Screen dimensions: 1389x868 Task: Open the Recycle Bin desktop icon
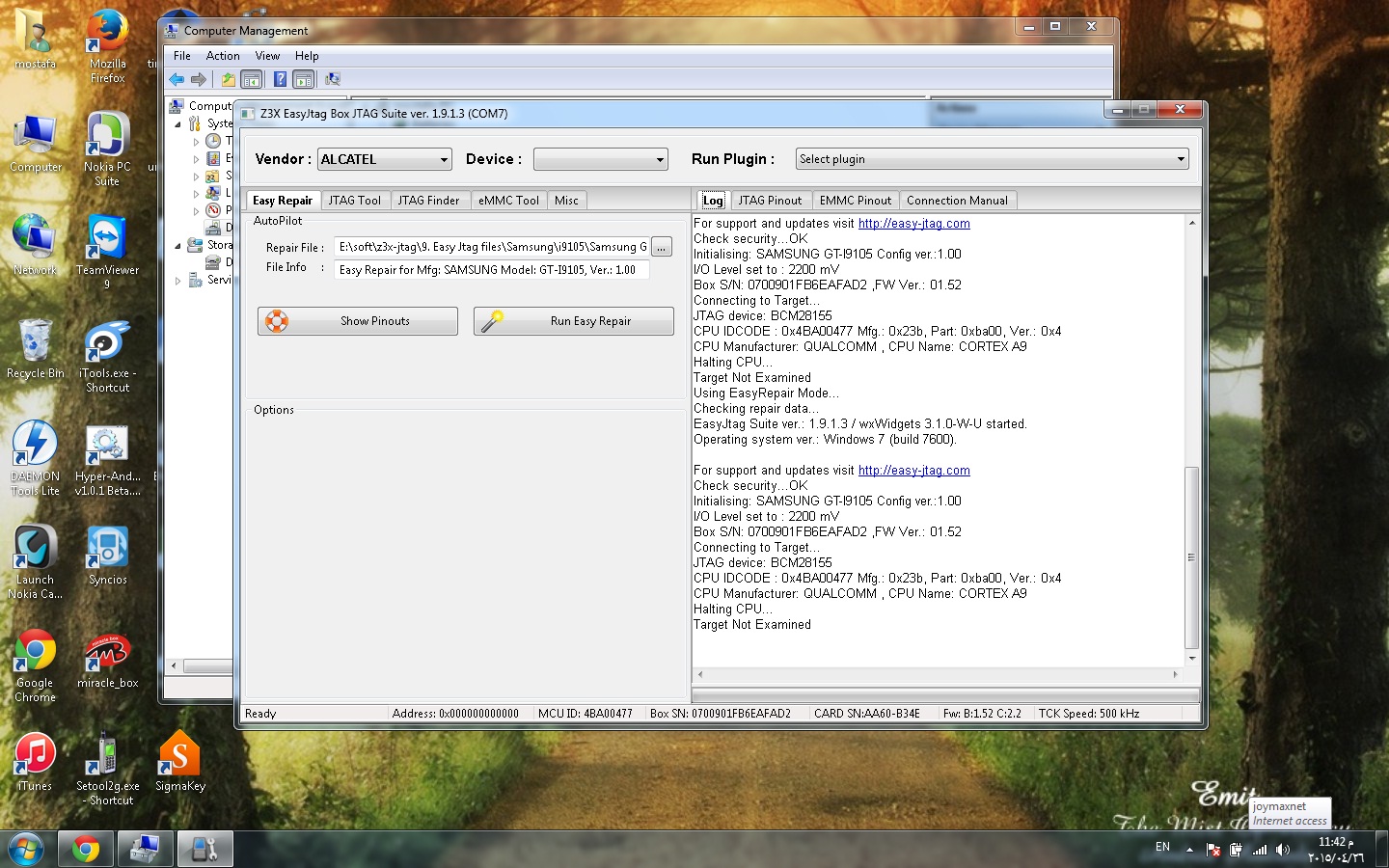click(x=36, y=349)
